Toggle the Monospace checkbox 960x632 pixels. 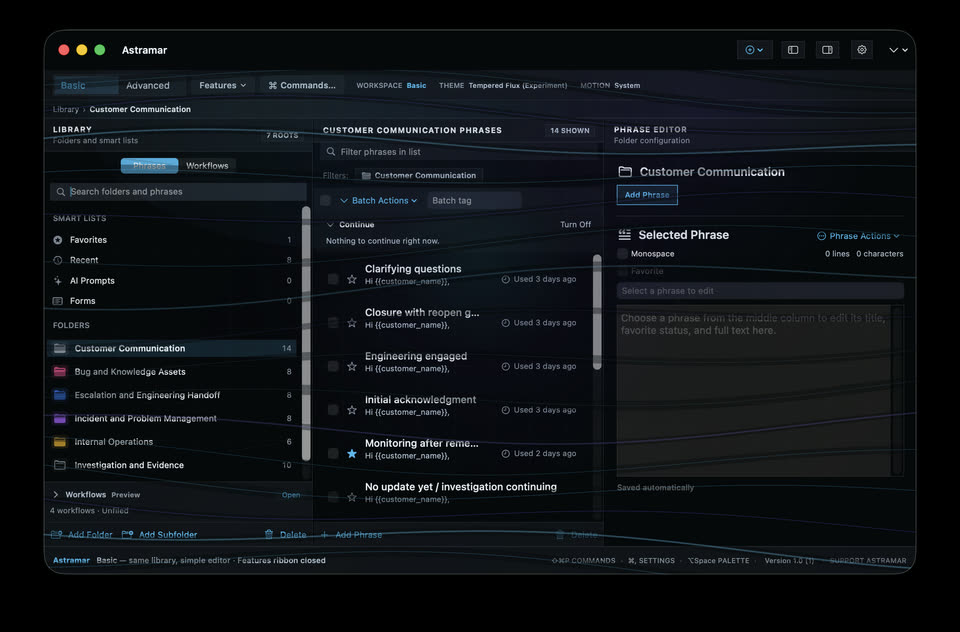pos(623,254)
